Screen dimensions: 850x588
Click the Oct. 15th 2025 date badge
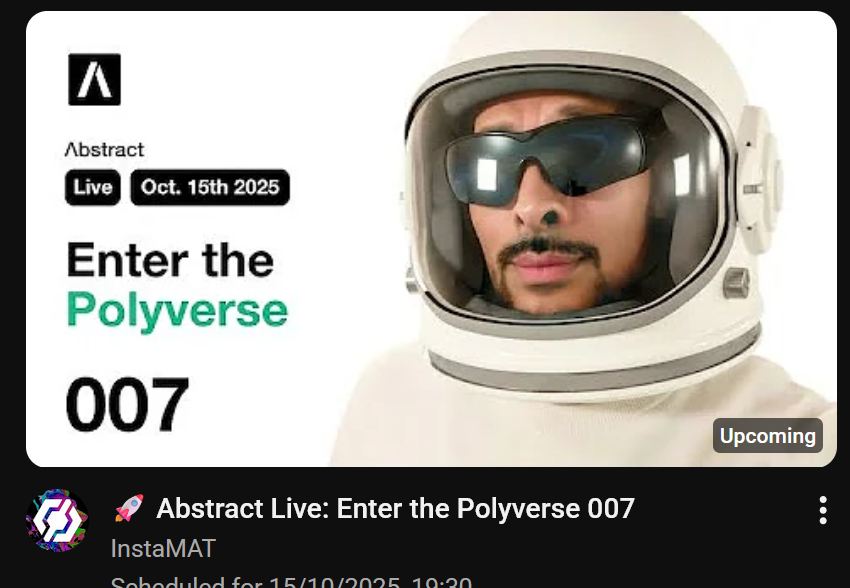(x=210, y=188)
